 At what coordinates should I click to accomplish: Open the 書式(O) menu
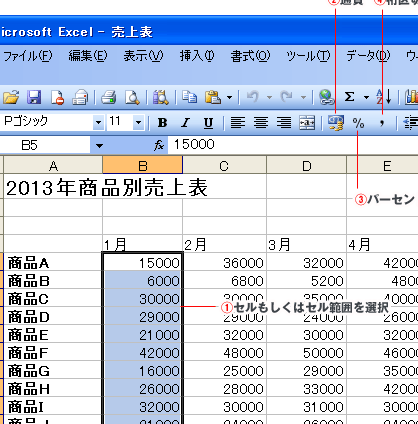250,56
